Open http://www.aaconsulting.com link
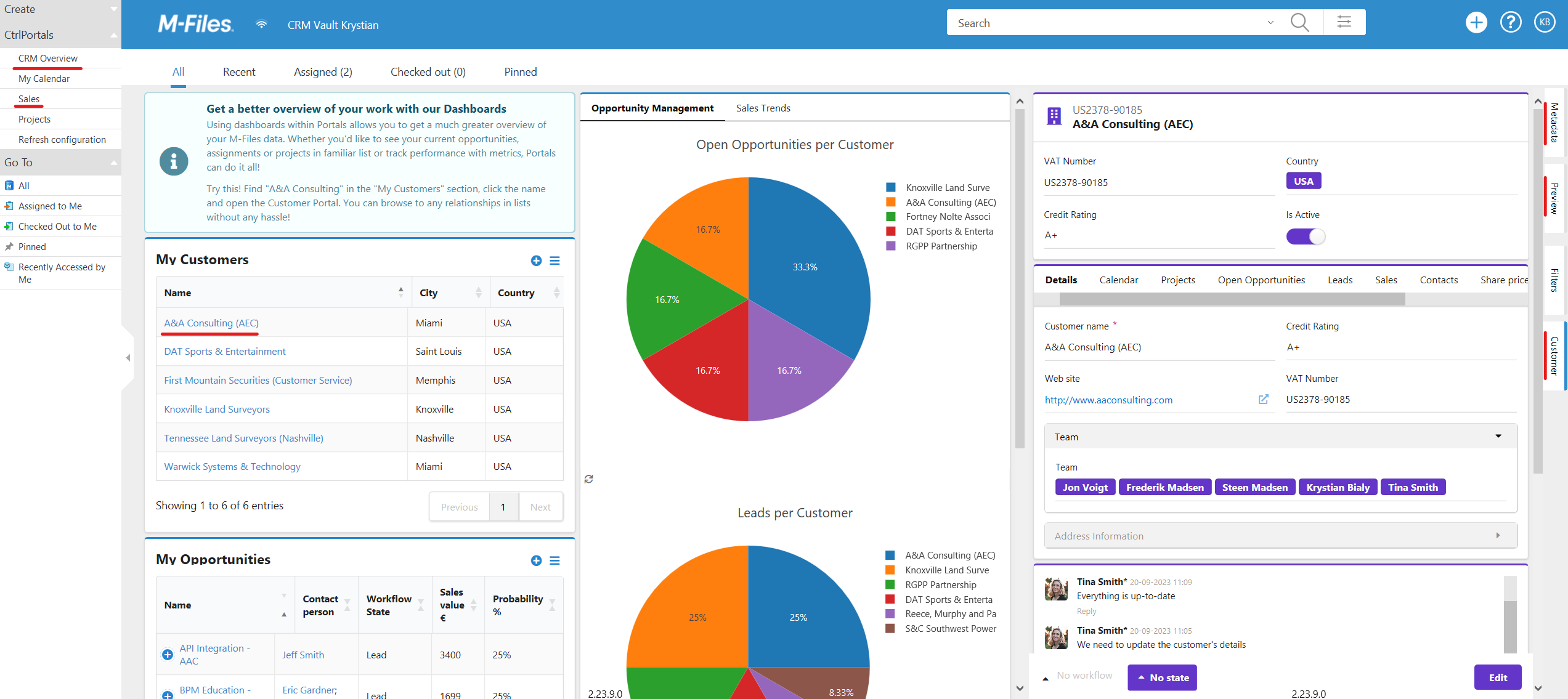Image resolution: width=1568 pixels, height=699 pixels. [x=1108, y=400]
